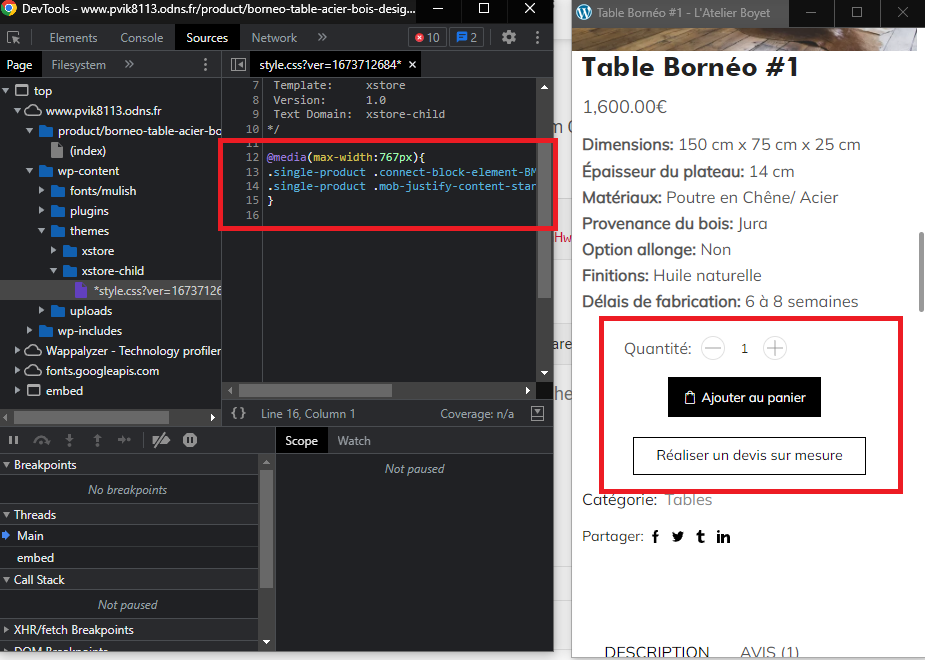Show more DevTools tabs chevron

point(322,37)
